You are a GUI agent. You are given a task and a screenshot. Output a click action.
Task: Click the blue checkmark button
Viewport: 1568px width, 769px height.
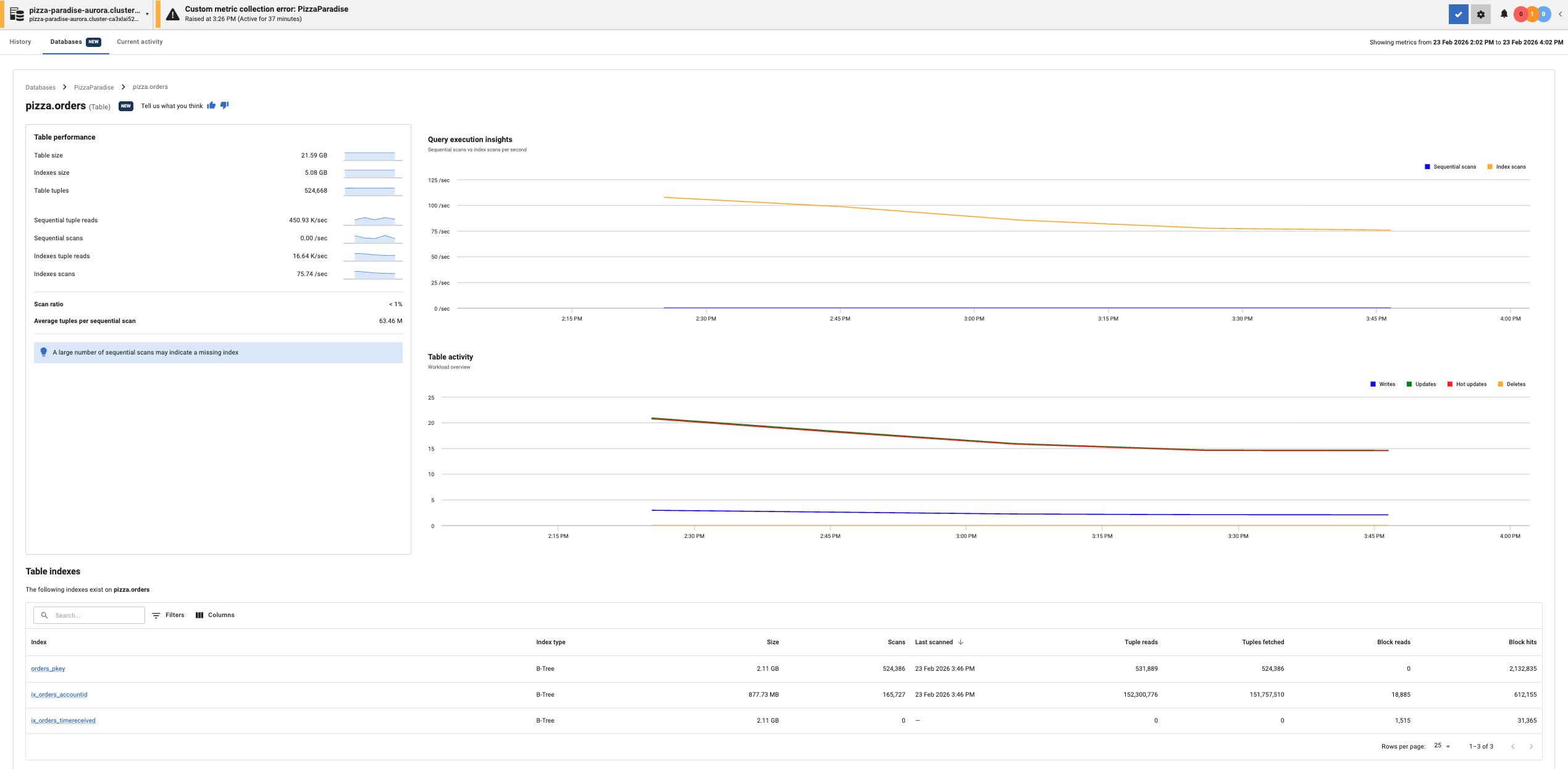click(1458, 14)
